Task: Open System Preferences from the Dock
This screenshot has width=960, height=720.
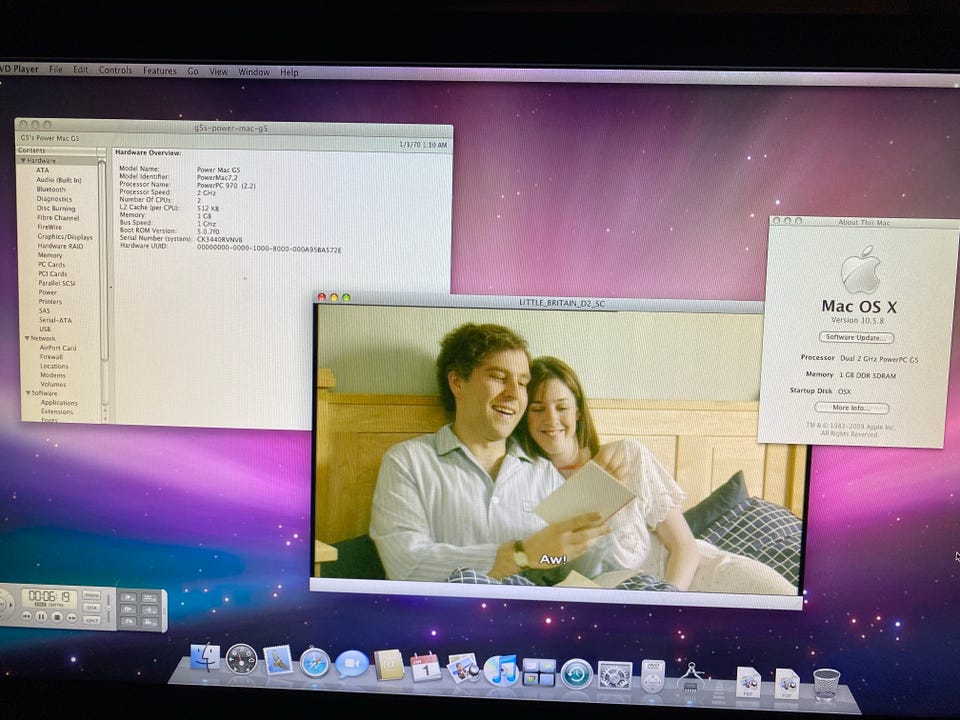Action: [615, 675]
